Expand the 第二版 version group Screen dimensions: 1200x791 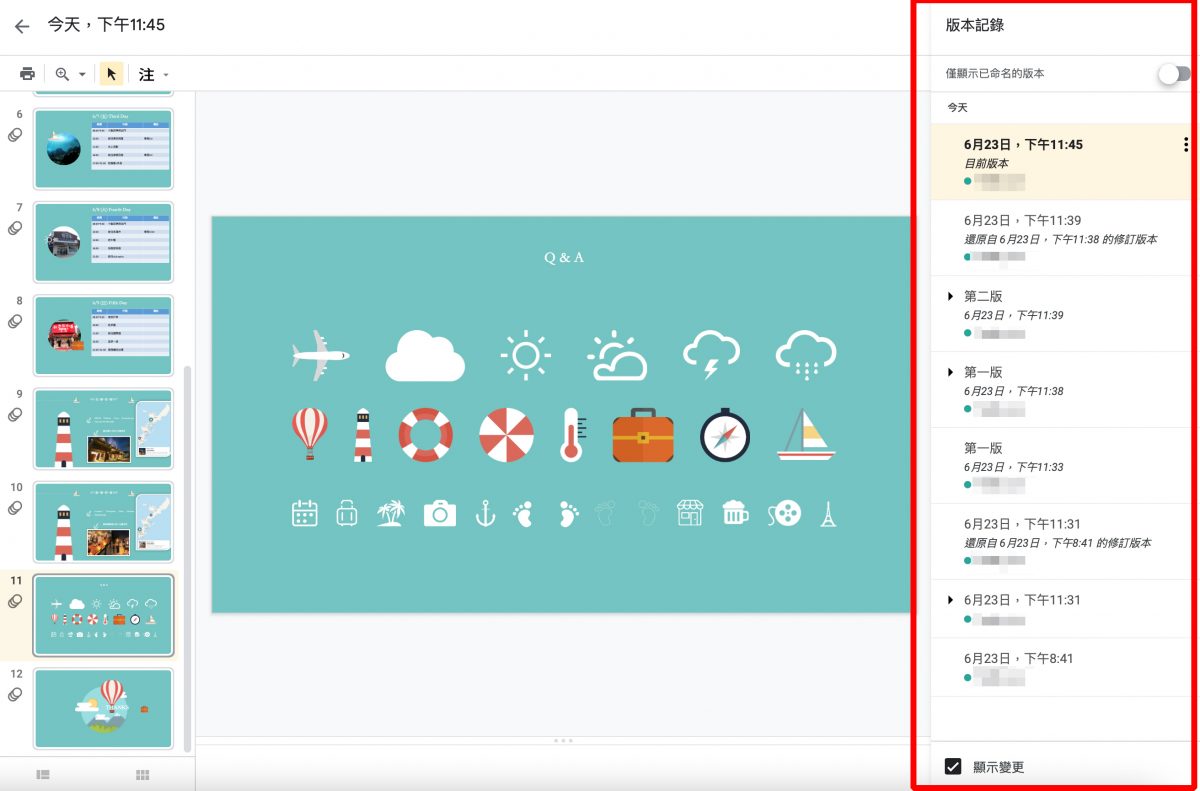pyautogui.click(x=950, y=296)
